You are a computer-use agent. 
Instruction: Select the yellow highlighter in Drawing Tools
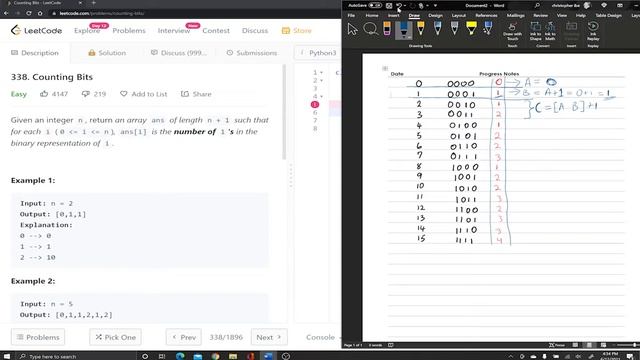click(x=471, y=28)
